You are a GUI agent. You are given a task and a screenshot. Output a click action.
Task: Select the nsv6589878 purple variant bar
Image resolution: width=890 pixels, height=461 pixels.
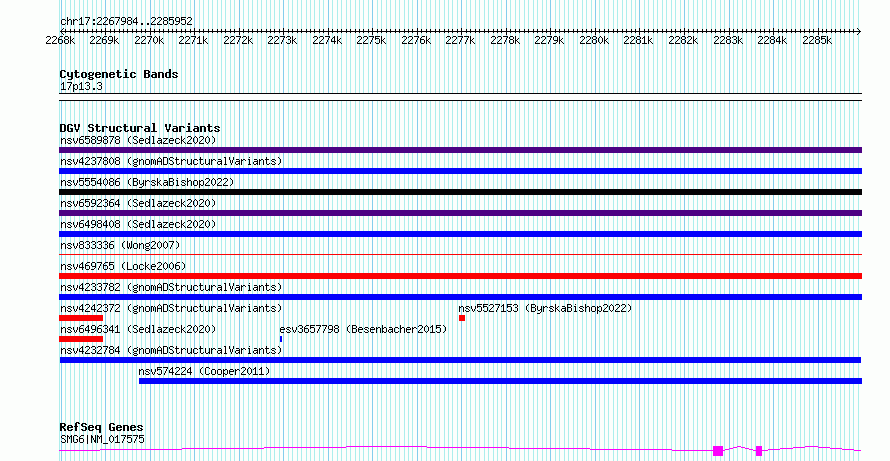click(460, 150)
